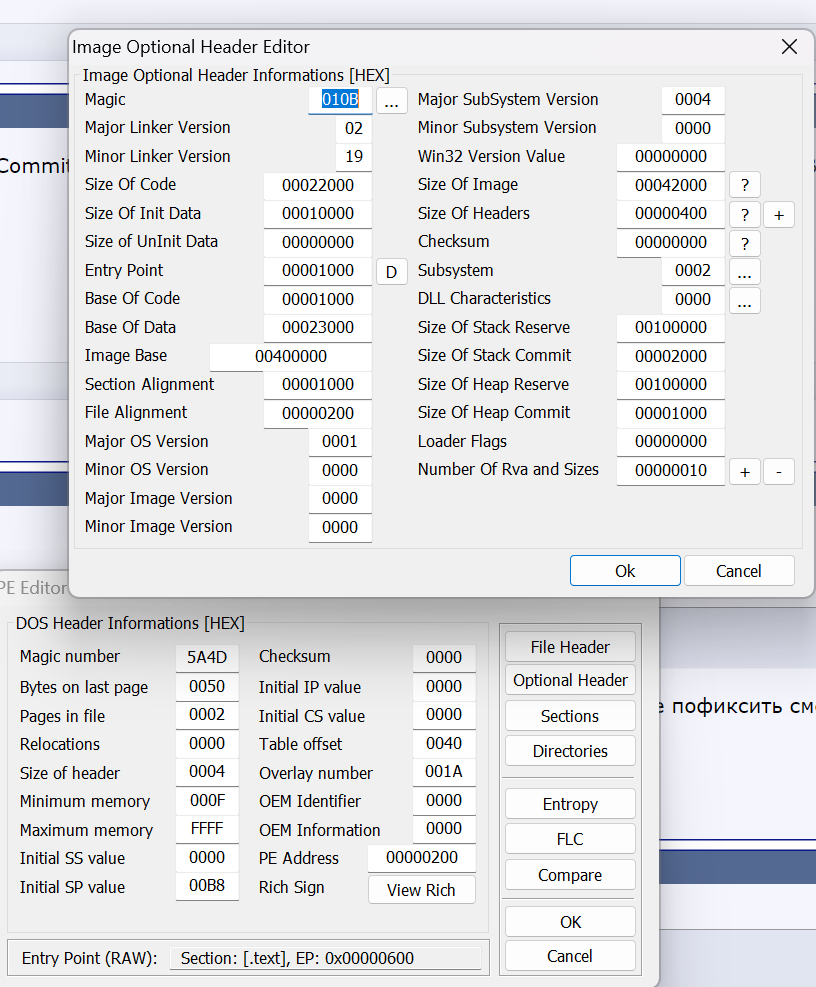Click the Image Base input field
This screenshot has height=987, width=816.
(290, 357)
